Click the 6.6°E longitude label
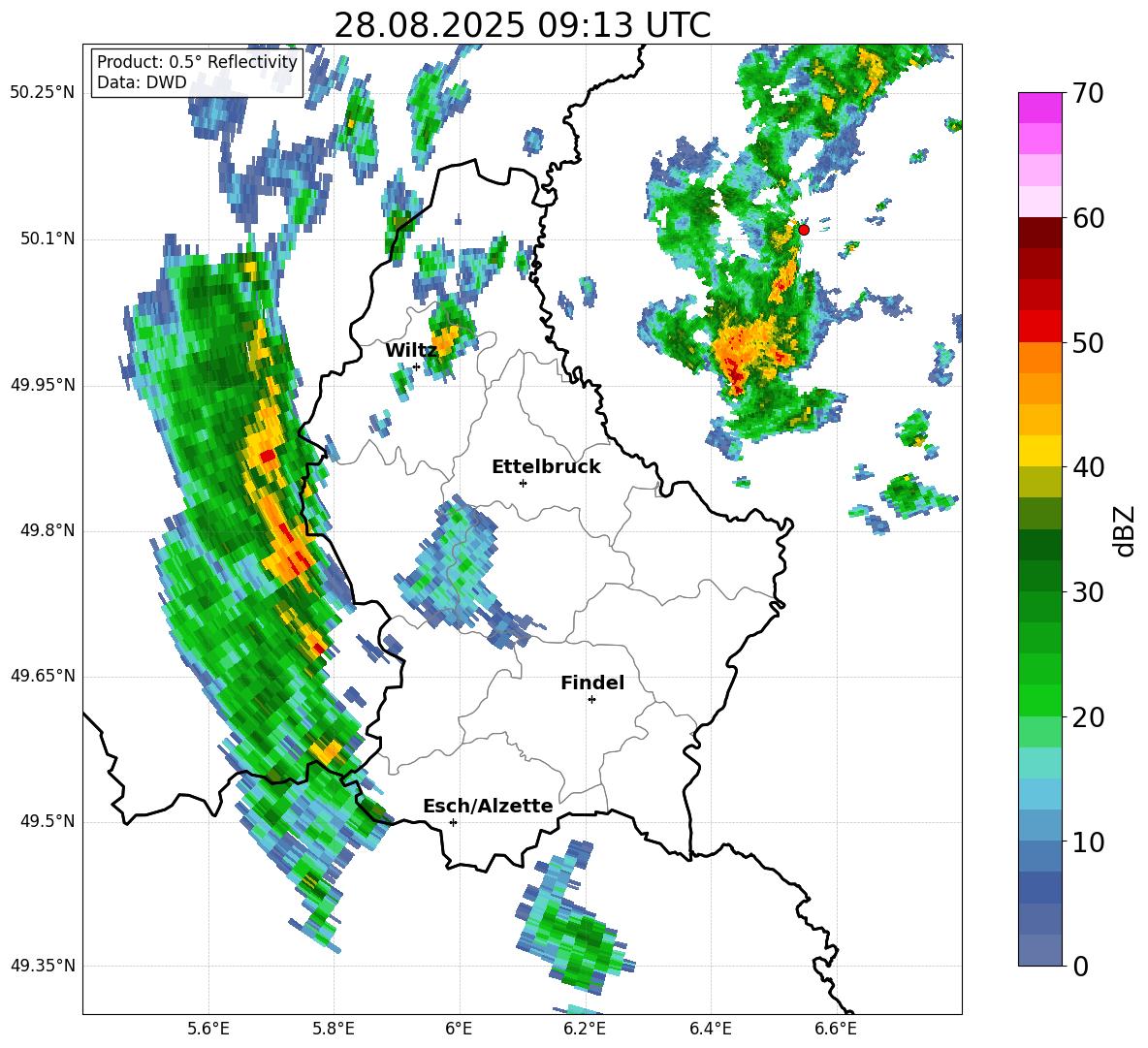This screenshot has width=1148, height=1048. [x=836, y=1029]
